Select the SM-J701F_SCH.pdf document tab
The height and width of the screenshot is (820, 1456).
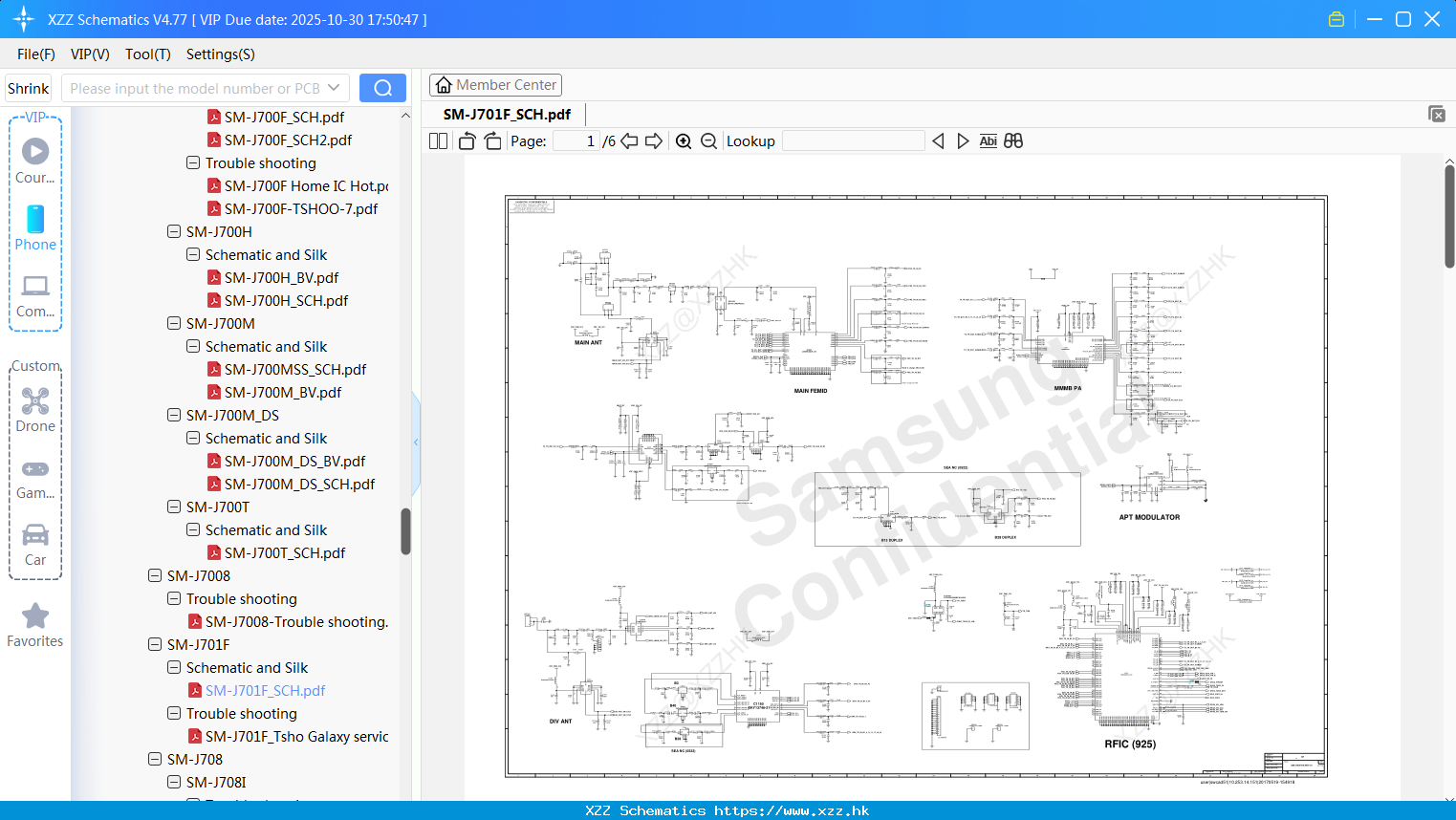[507, 114]
